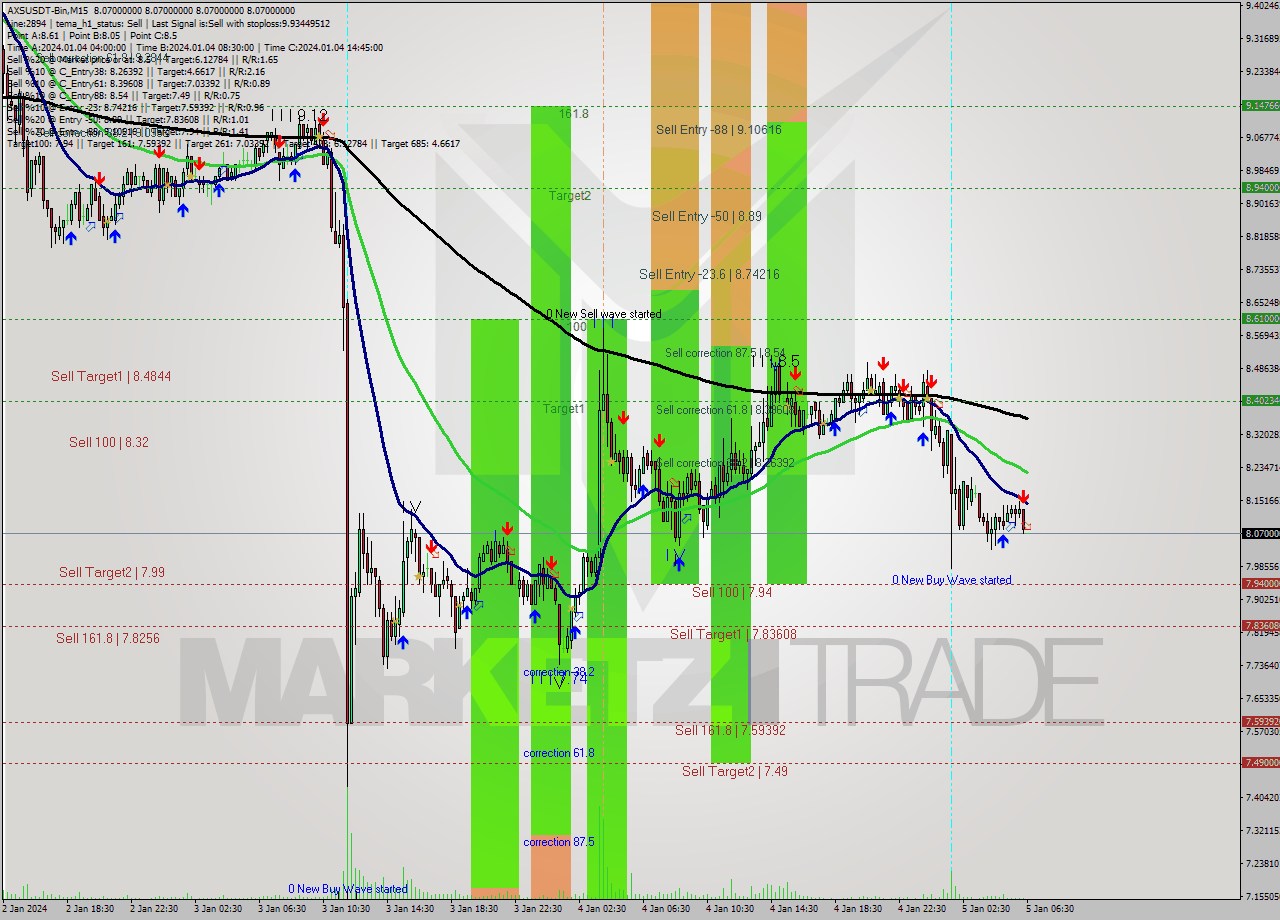The width and height of the screenshot is (1280, 920).
Task: Click the 9.14766 green price-axis tag
Action: [1260, 105]
